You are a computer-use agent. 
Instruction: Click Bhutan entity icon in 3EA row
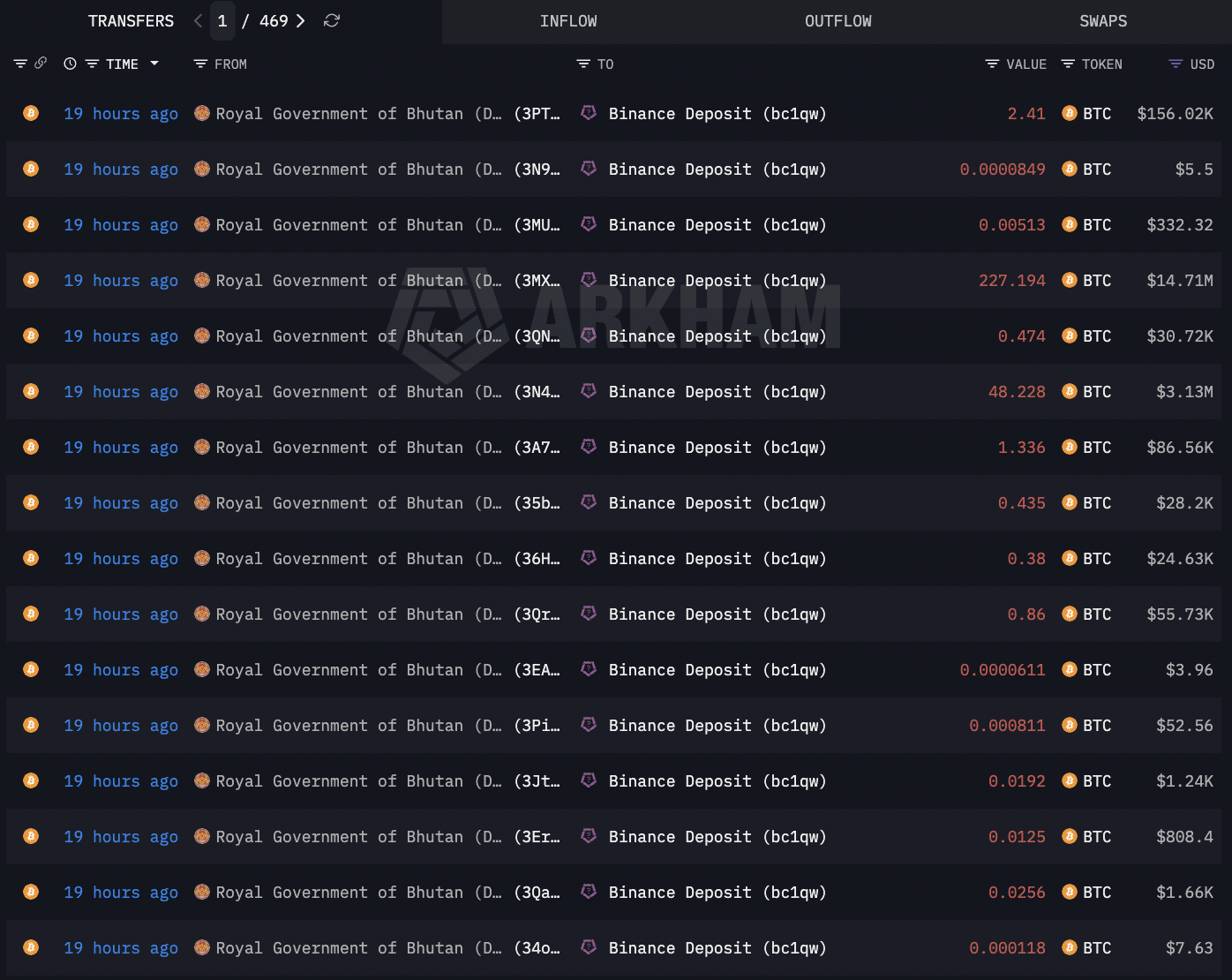tap(202, 669)
